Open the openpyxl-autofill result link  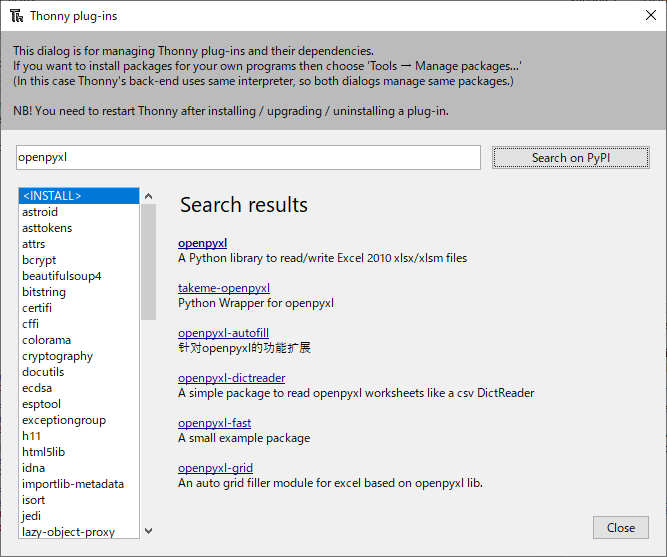223,333
